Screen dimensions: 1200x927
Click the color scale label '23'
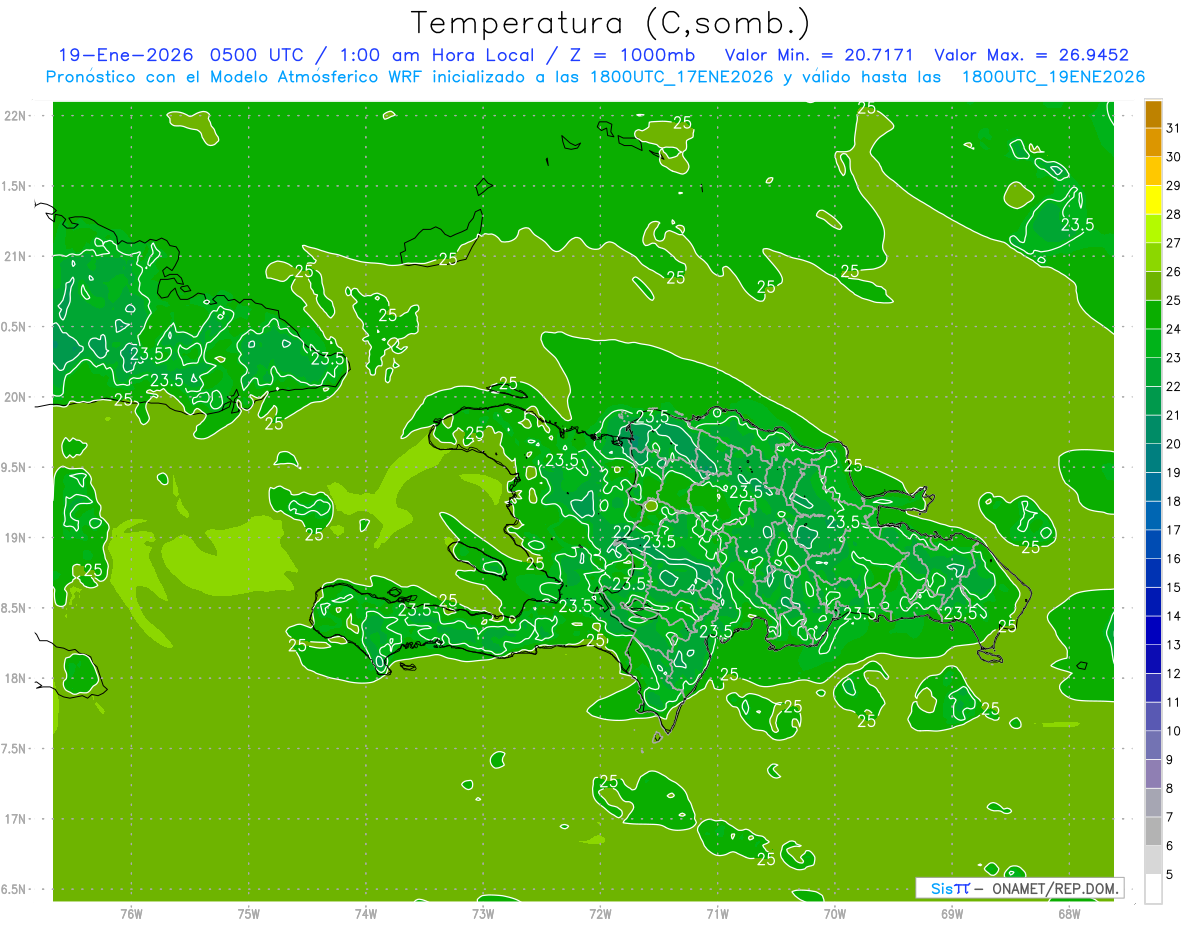(1173, 358)
